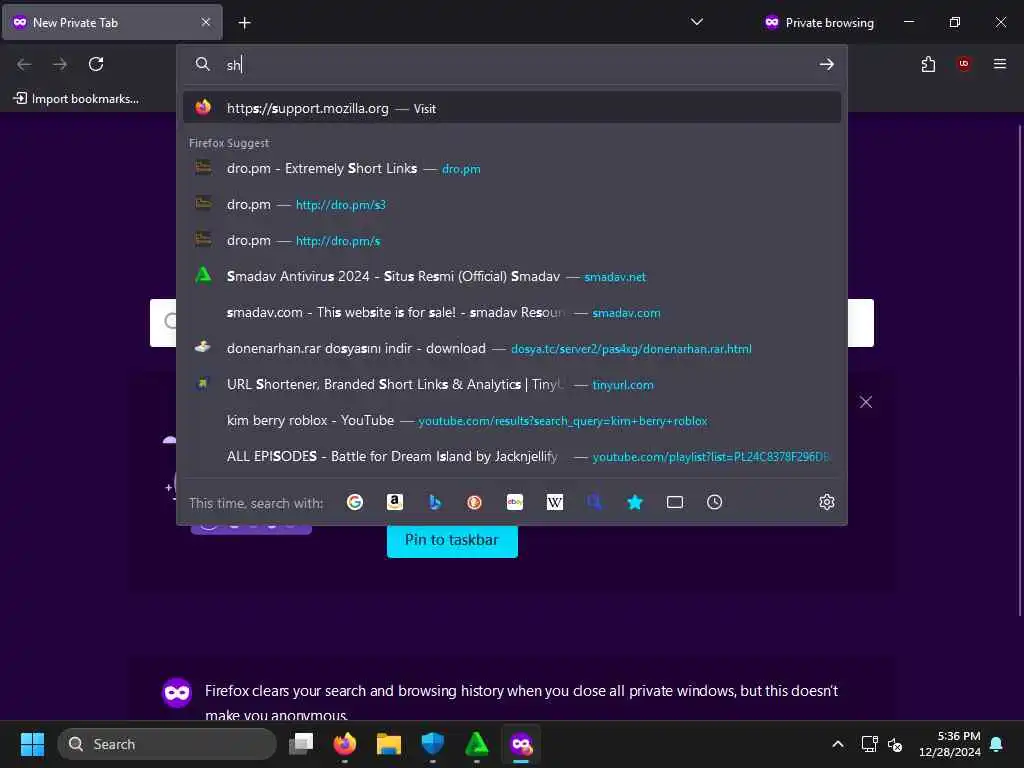Open muted volume tray icon

pos(895,744)
